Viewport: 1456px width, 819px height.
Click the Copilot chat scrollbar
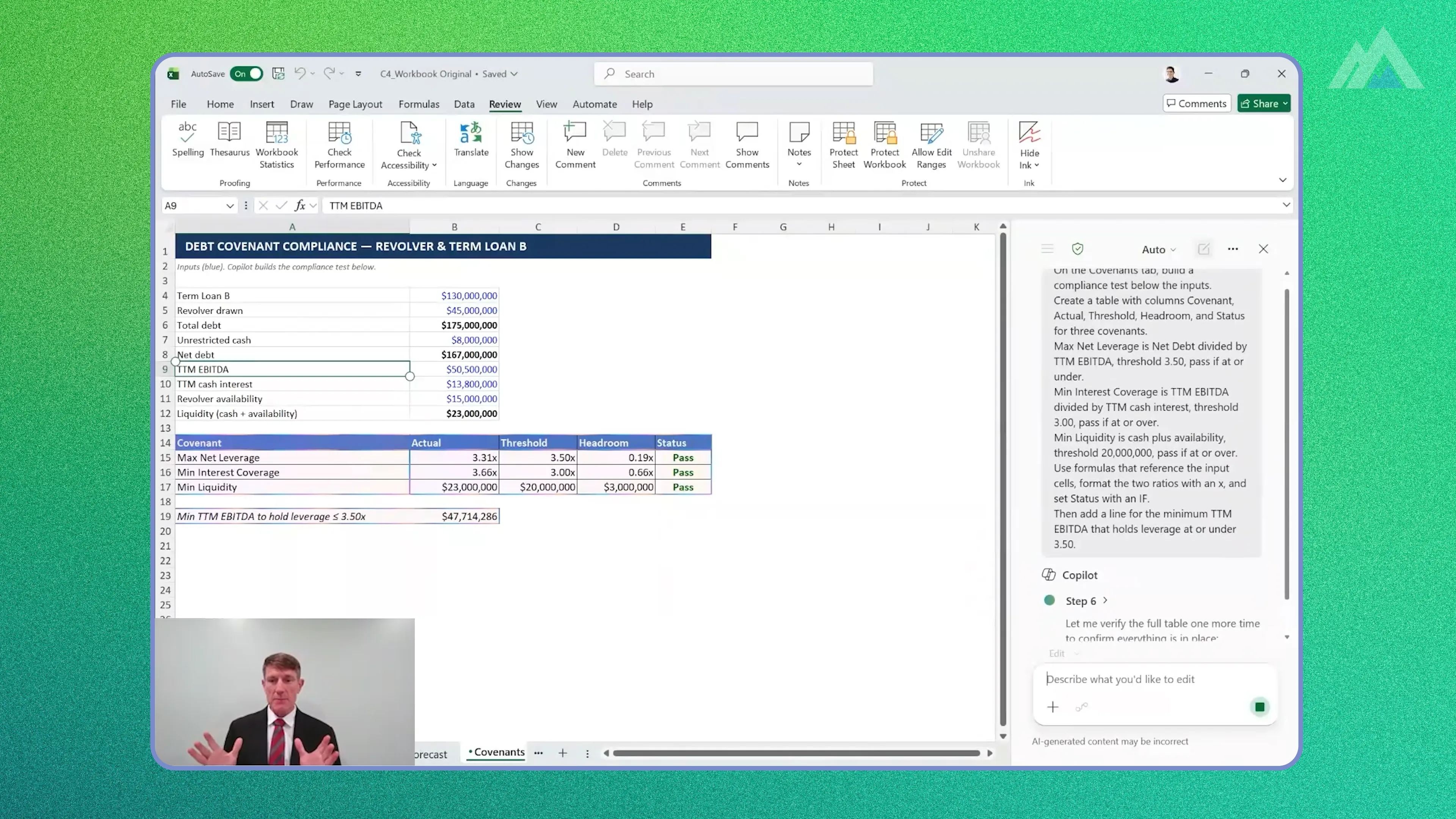coord(1287,444)
